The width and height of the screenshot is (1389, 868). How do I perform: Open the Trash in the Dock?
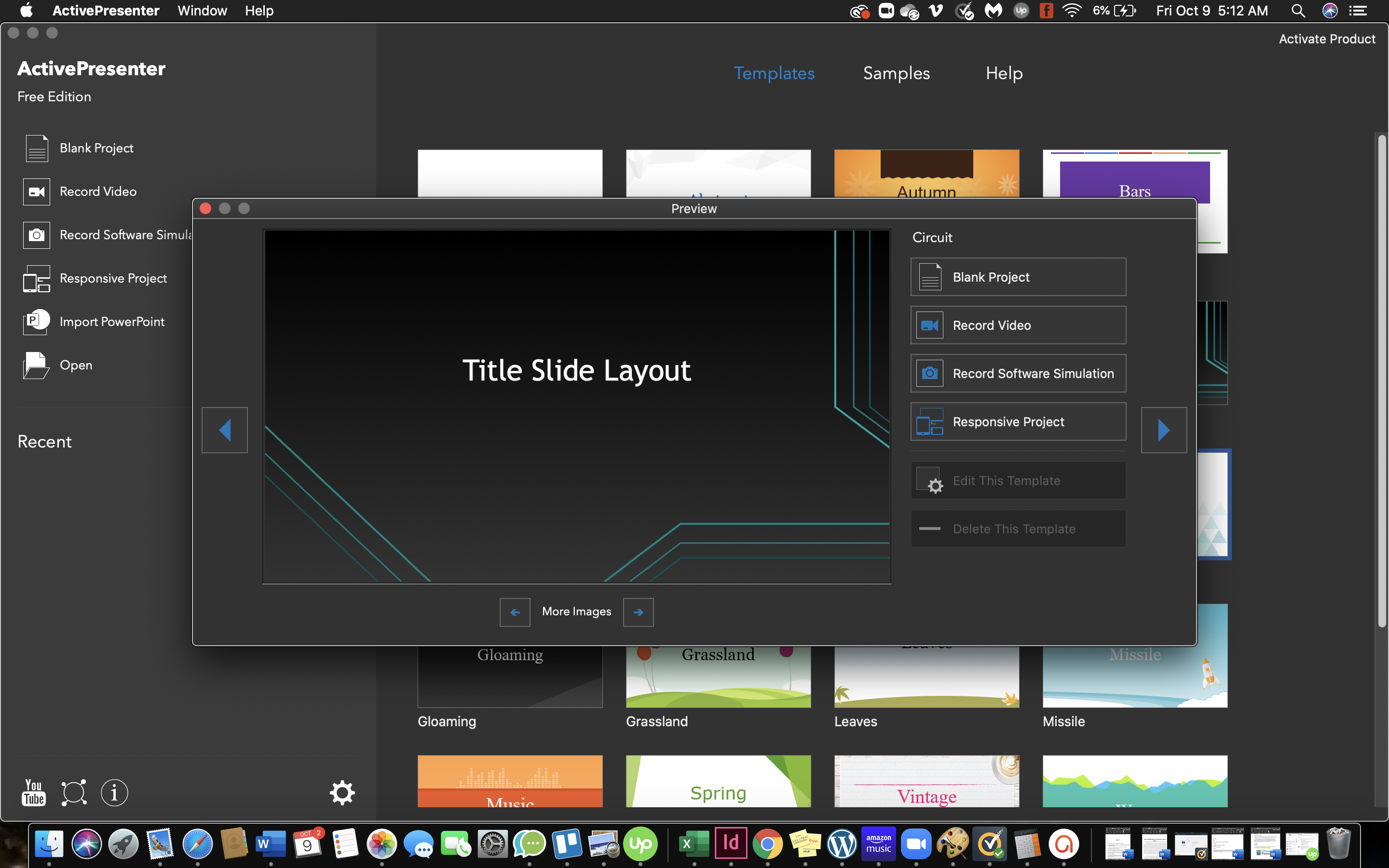(x=1339, y=843)
